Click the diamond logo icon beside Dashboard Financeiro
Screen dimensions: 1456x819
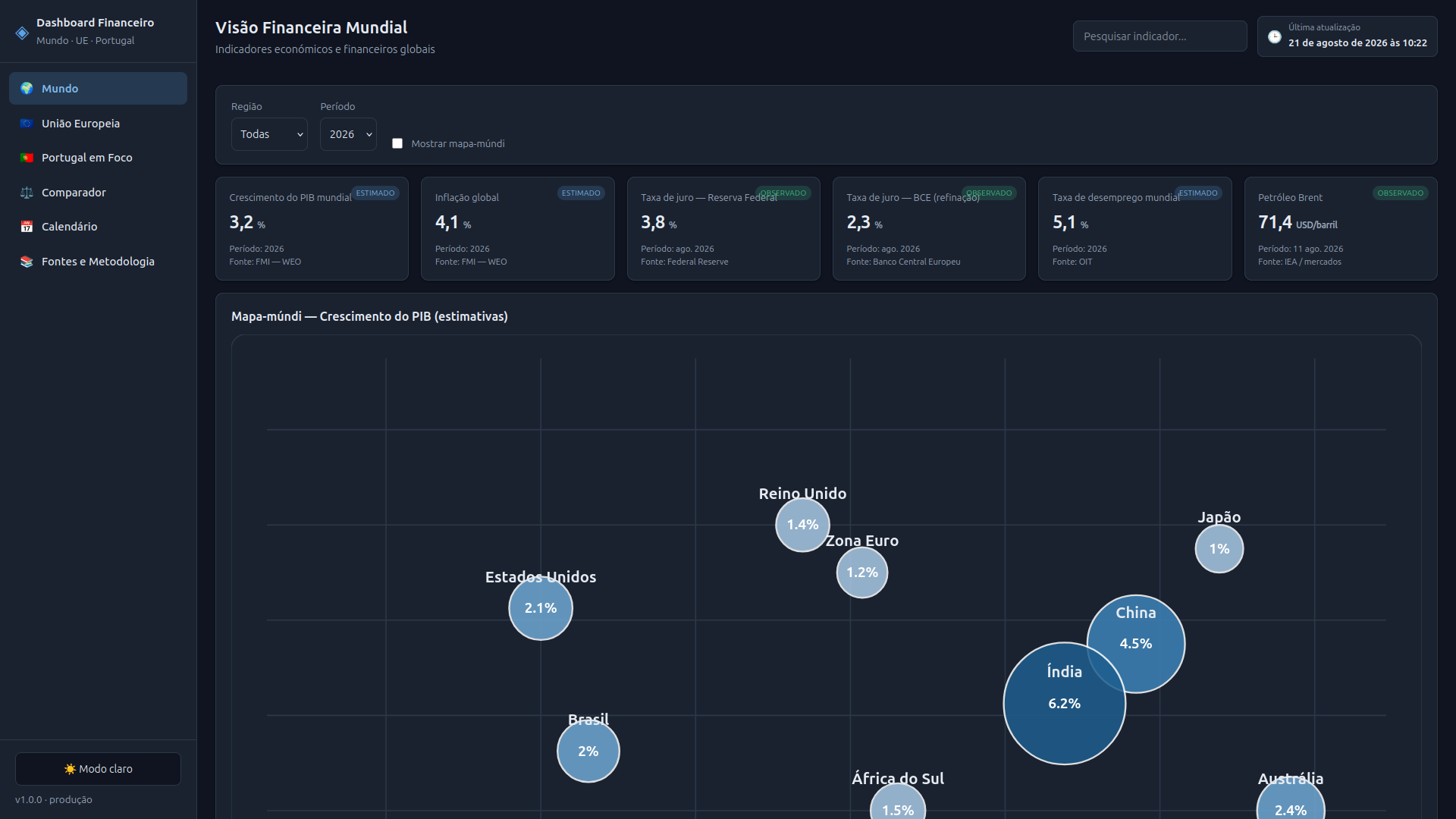pyautogui.click(x=22, y=33)
